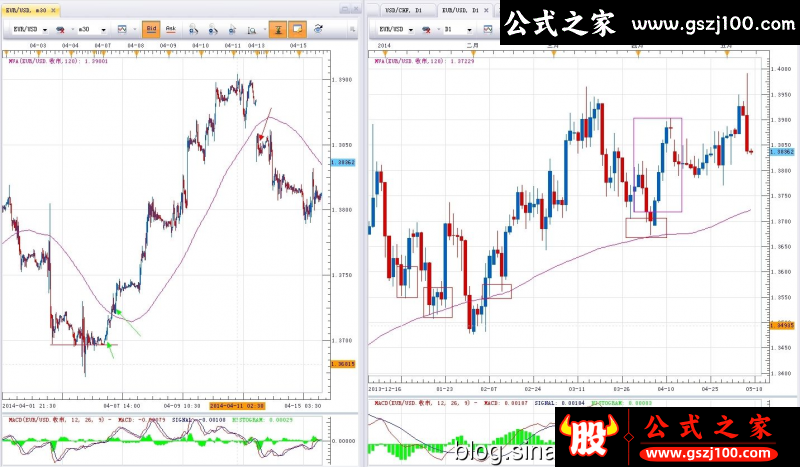Select the MVA 1.37229 indicator label on the D1 chart
This screenshot has width=800, height=467.
tap(424, 61)
